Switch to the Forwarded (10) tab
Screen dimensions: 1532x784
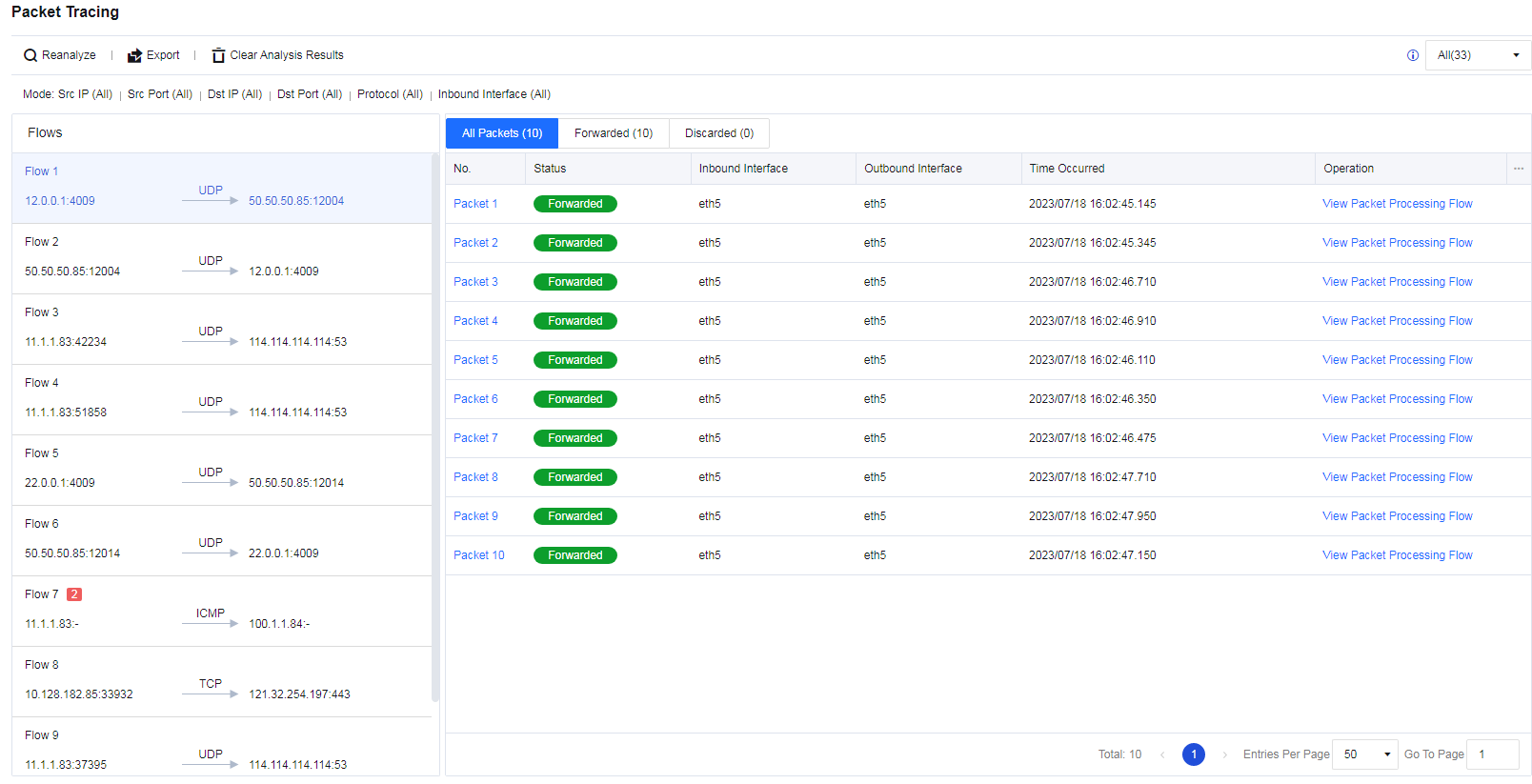614,133
